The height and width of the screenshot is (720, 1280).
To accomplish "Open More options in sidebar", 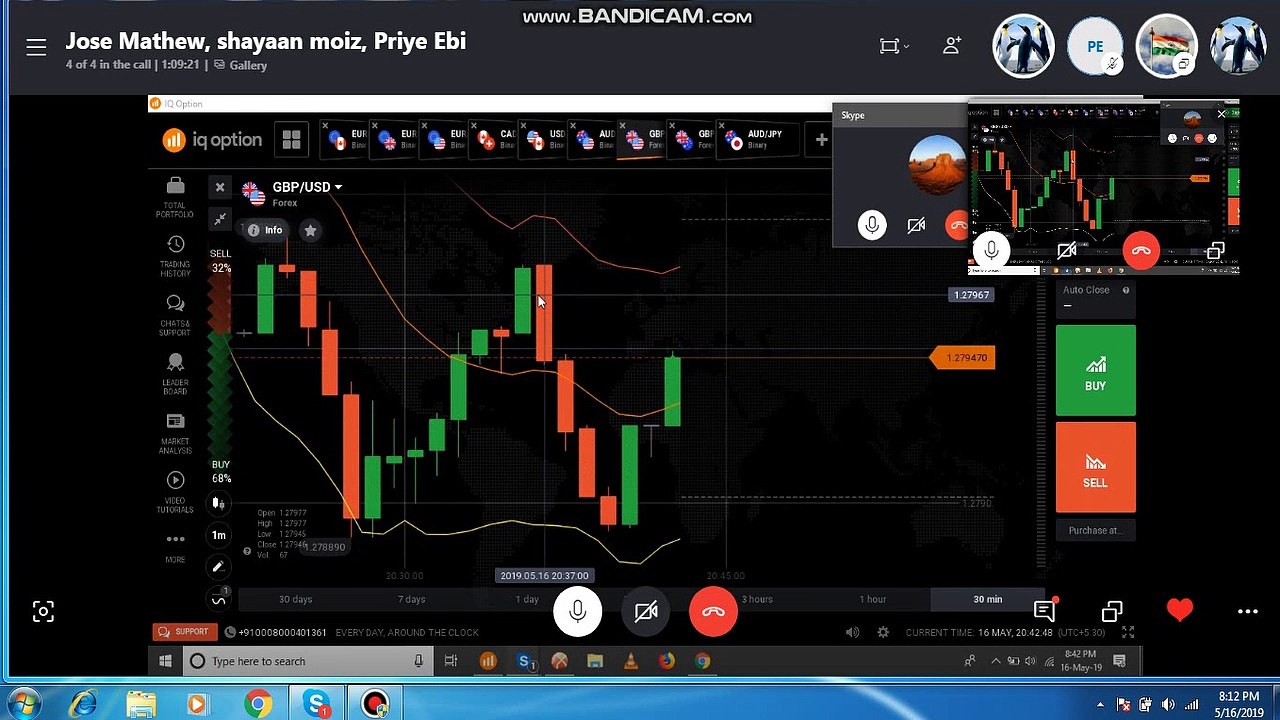I will pyautogui.click(x=175, y=547).
